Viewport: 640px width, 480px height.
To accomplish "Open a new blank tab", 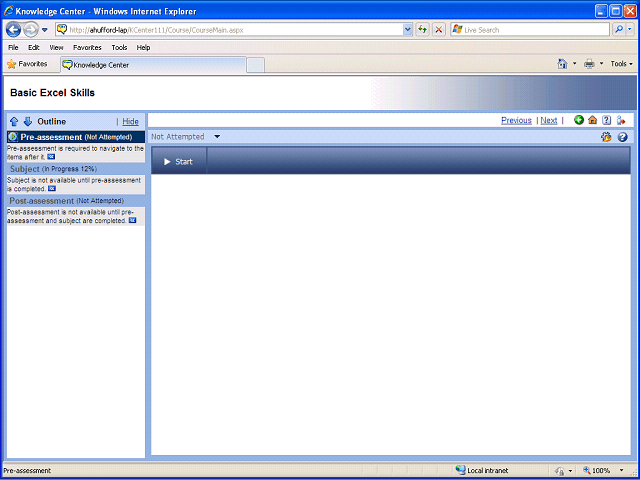I will click(x=256, y=65).
